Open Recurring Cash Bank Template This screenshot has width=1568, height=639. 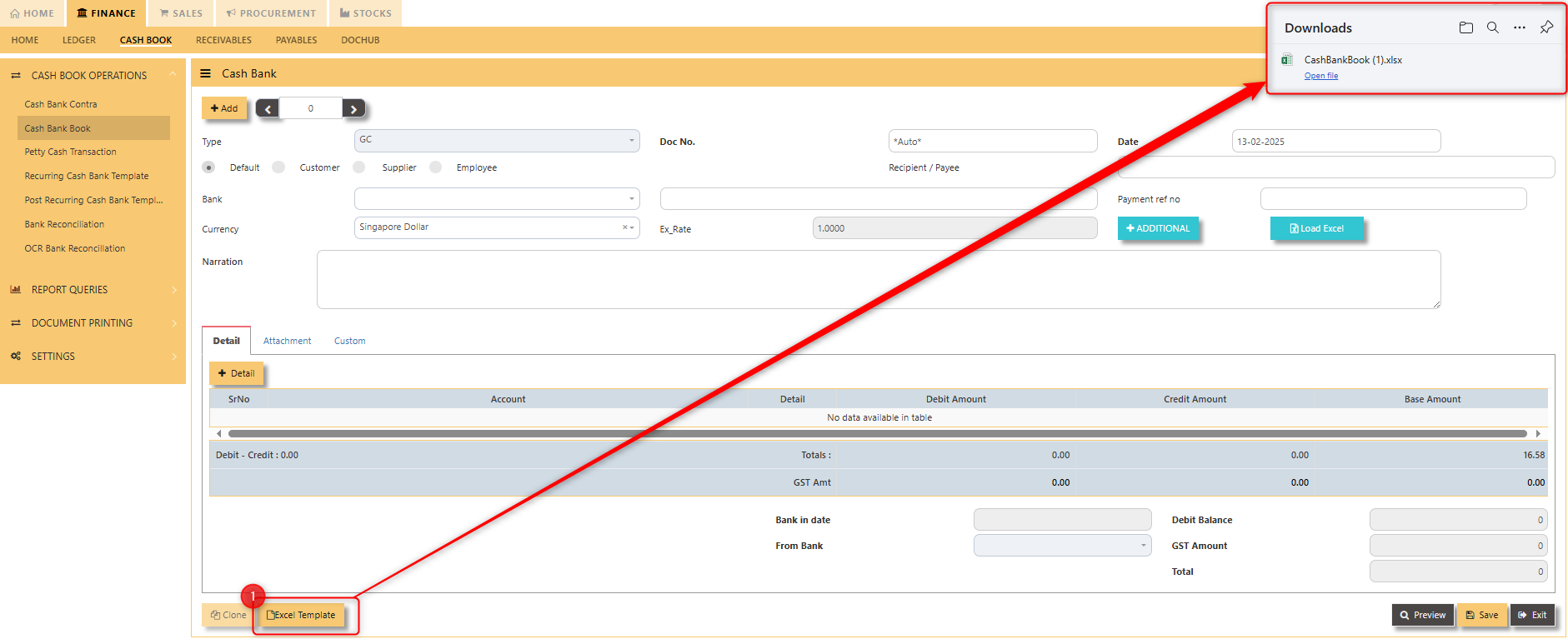pos(87,176)
